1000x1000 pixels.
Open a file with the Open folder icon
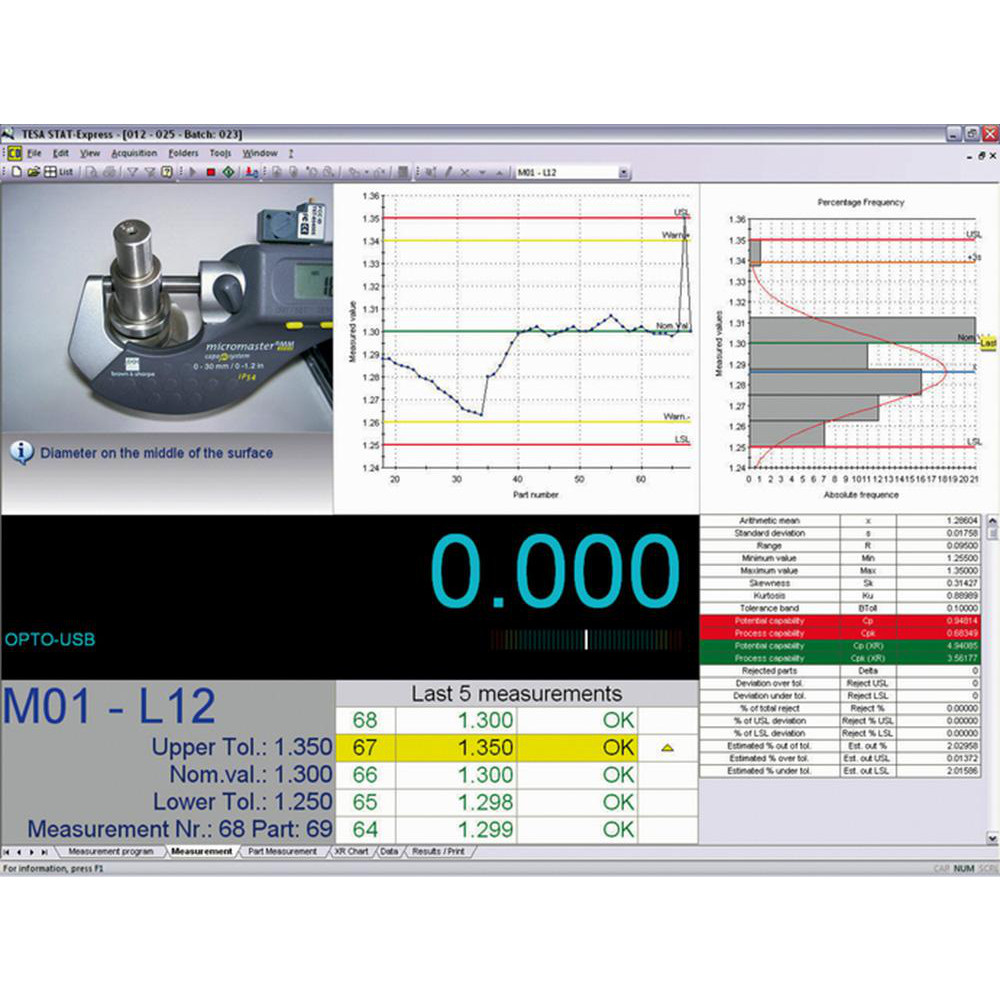tap(32, 172)
